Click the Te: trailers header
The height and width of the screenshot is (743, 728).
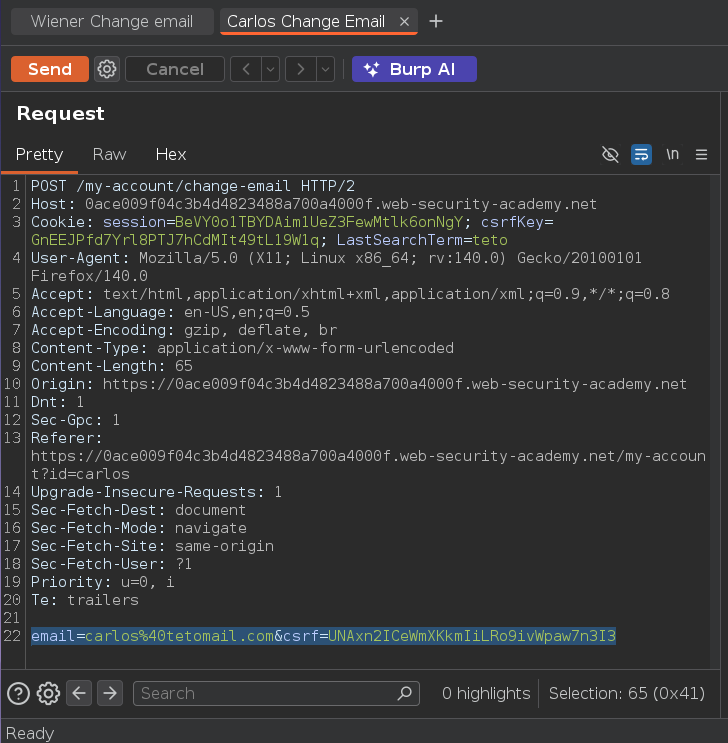click(85, 600)
